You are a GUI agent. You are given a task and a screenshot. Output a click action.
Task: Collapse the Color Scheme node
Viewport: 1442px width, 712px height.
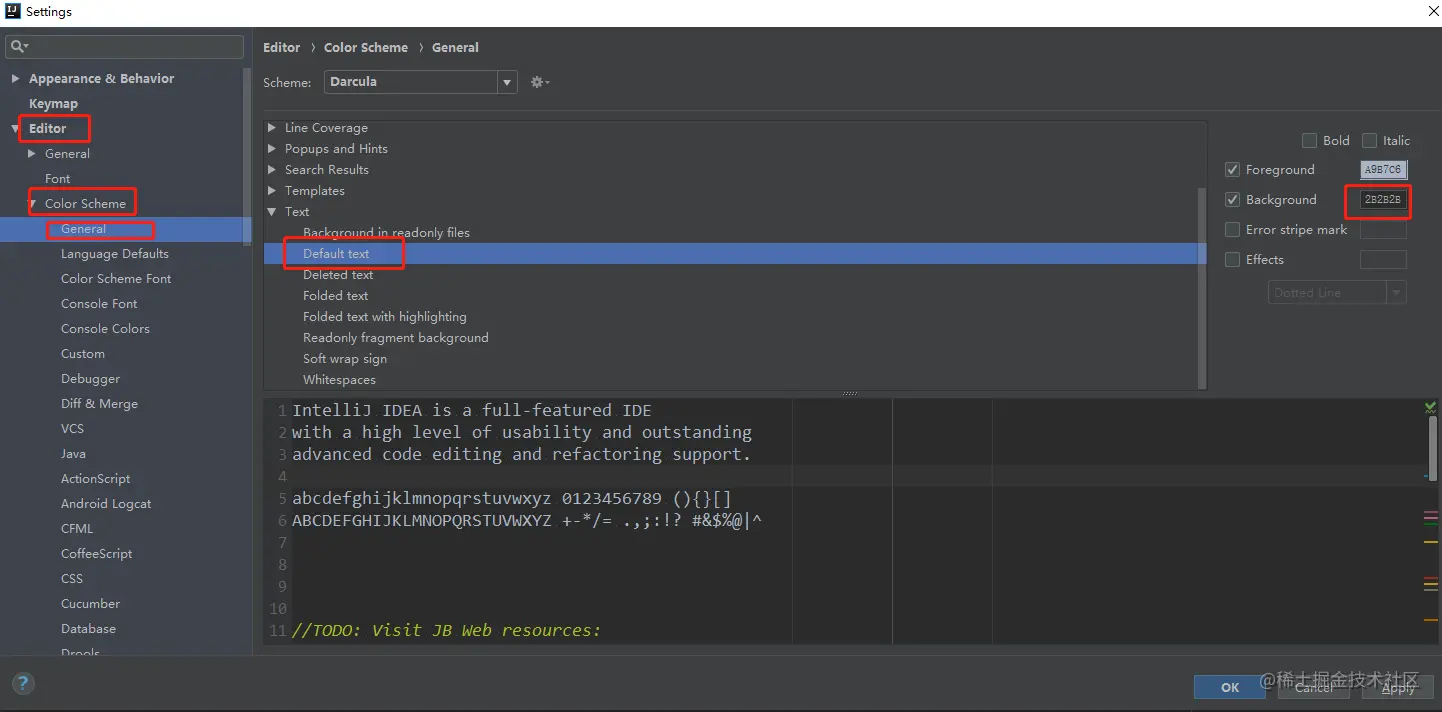coord(32,204)
